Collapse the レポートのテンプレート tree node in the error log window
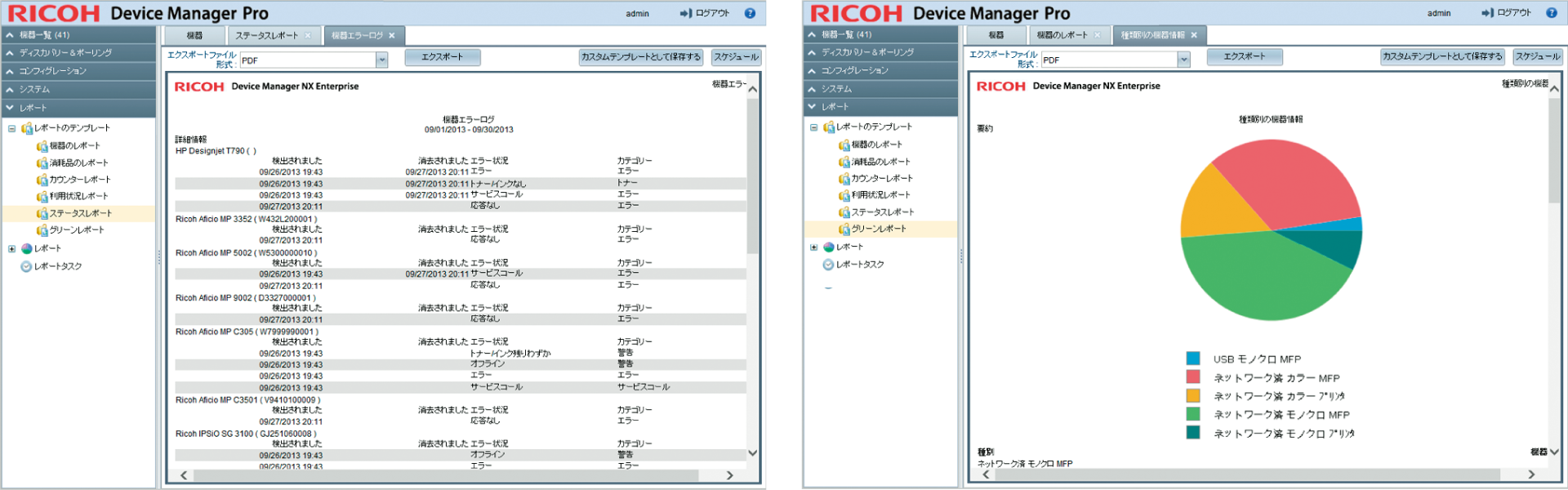The image size is (1568, 490). coord(12,129)
